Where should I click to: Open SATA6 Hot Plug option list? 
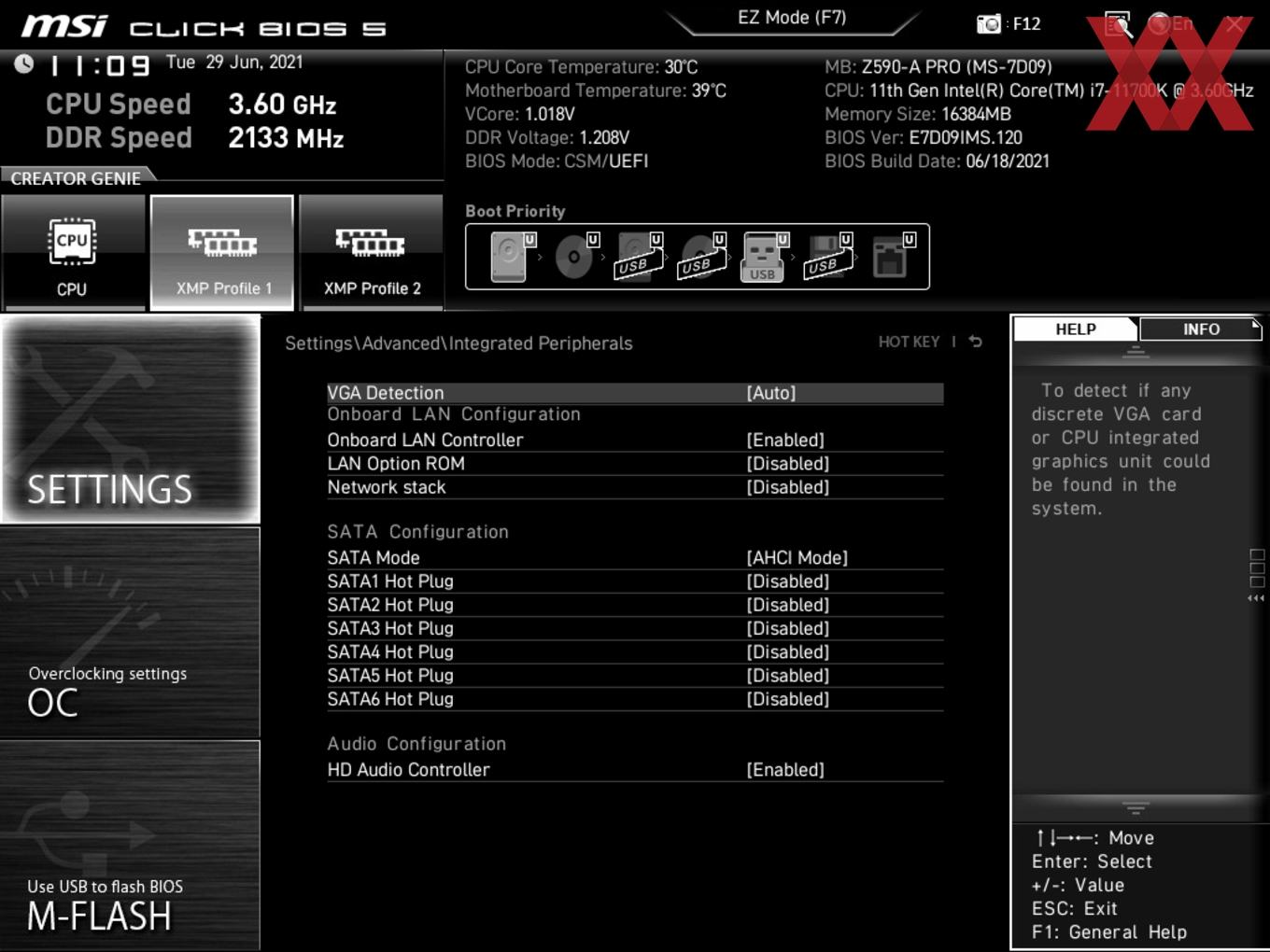(x=787, y=699)
